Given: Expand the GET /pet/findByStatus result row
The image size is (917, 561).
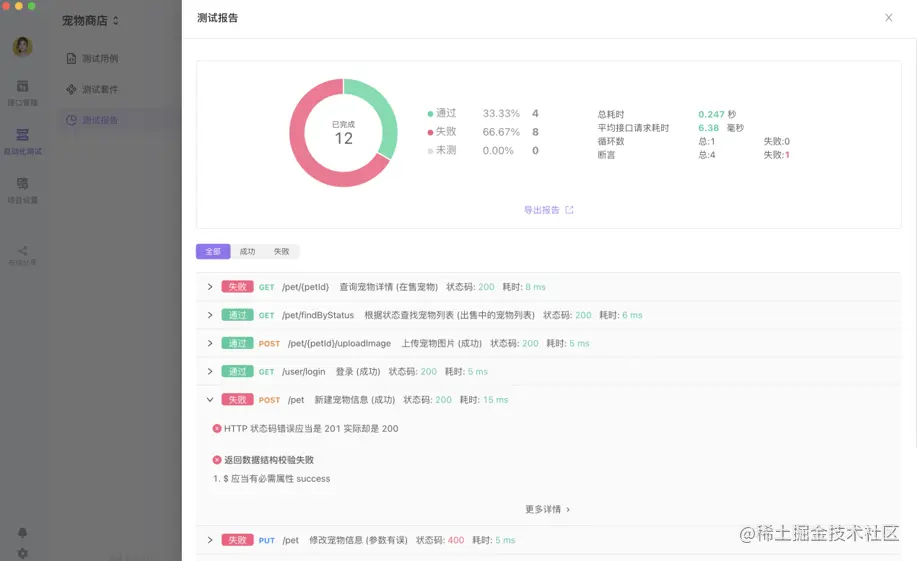Looking at the screenshot, I should 210,315.
